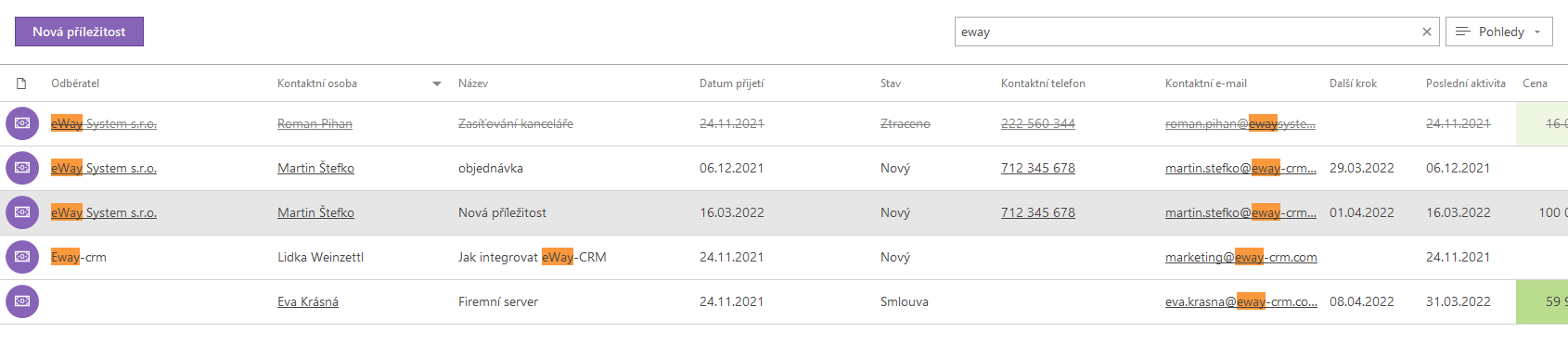
Task: Expand the Kontaktní osoba column sort arrow
Action: point(437,83)
